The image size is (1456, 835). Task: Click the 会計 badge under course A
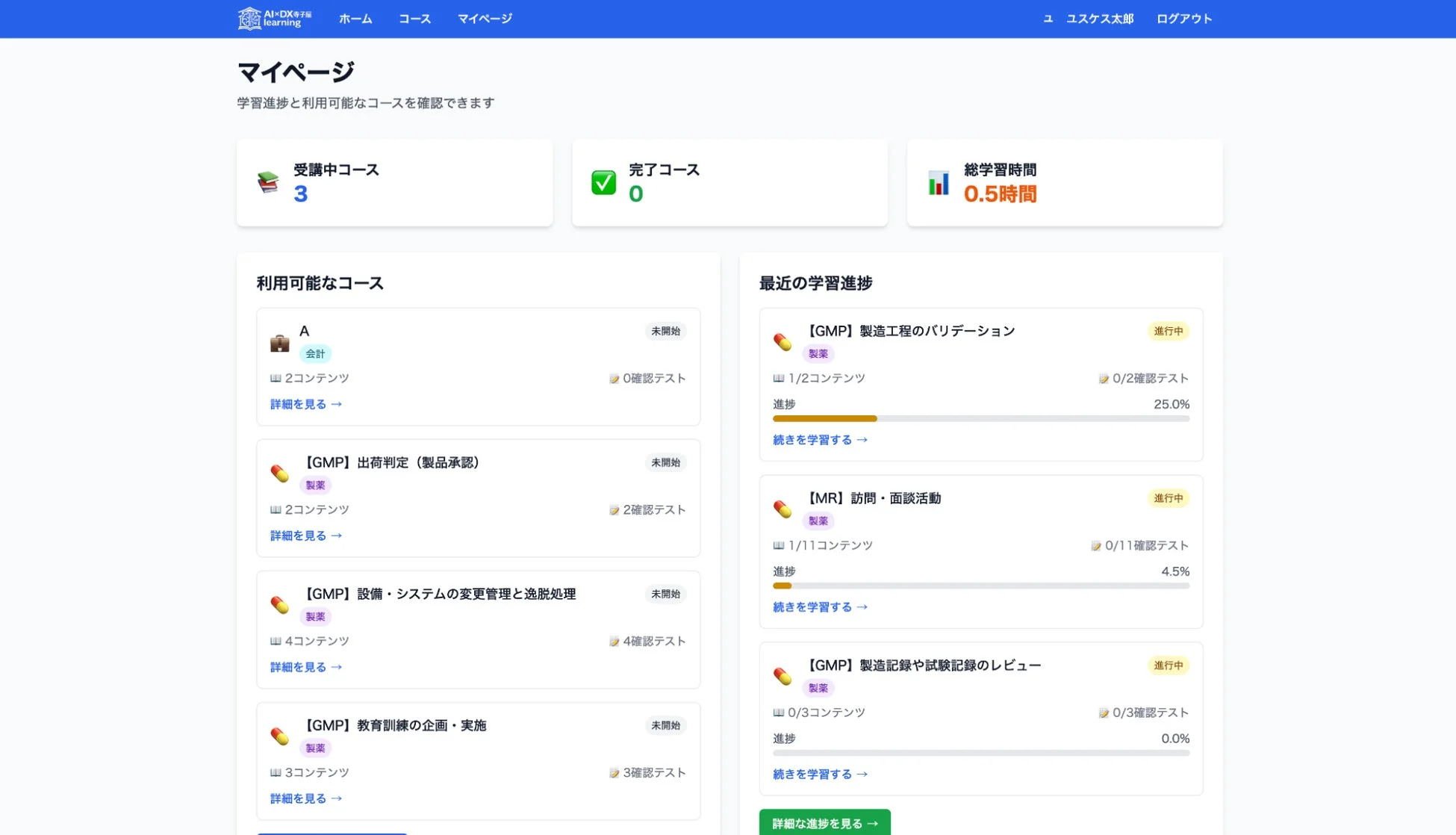tap(315, 353)
